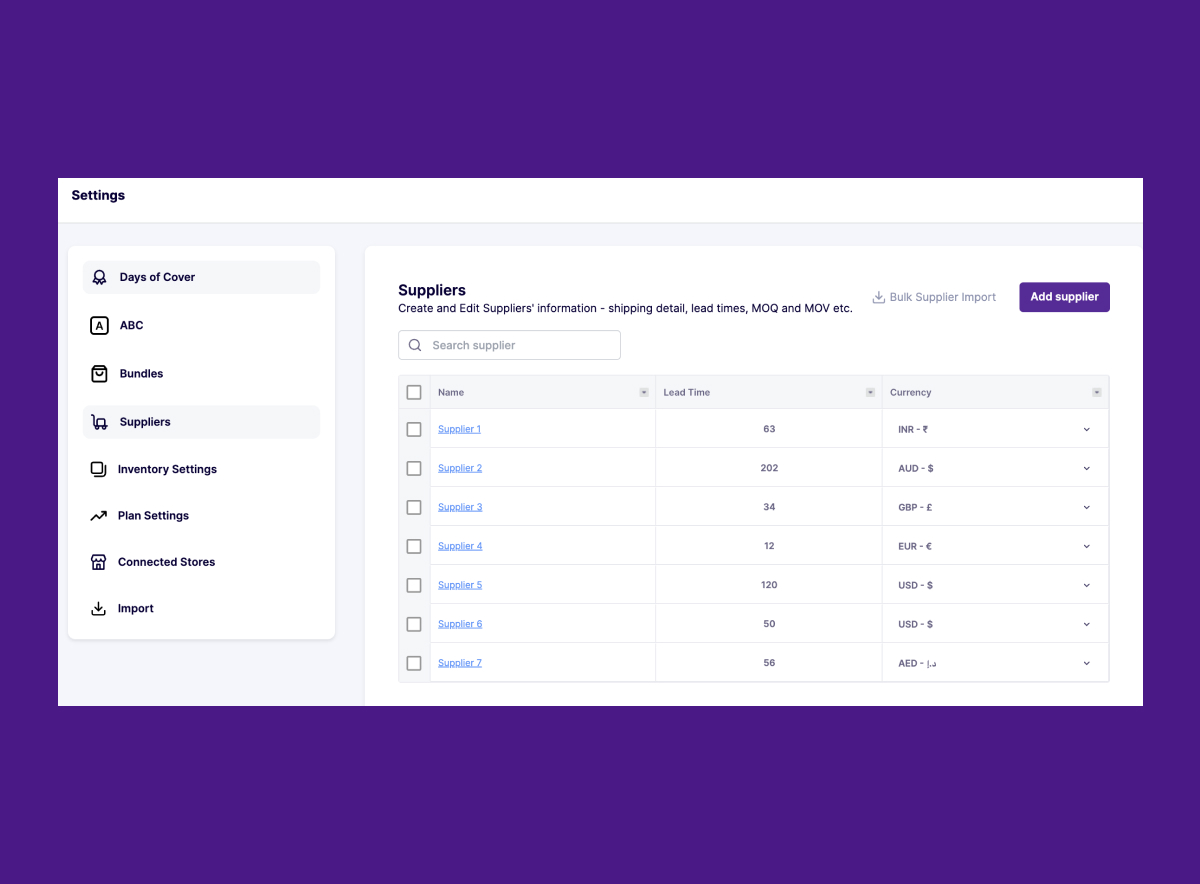This screenshot has height=884, width=1200.
Task: Tick the select-all checkbox in table header
Action: tap(414, 392)
